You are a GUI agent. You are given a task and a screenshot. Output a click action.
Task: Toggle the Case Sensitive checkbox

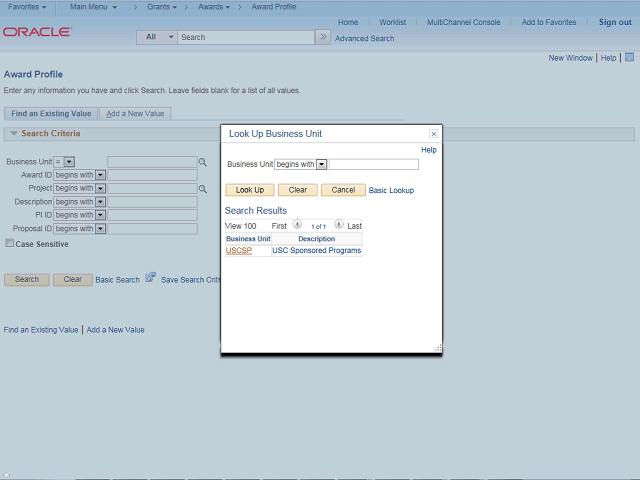click(9, 243)
